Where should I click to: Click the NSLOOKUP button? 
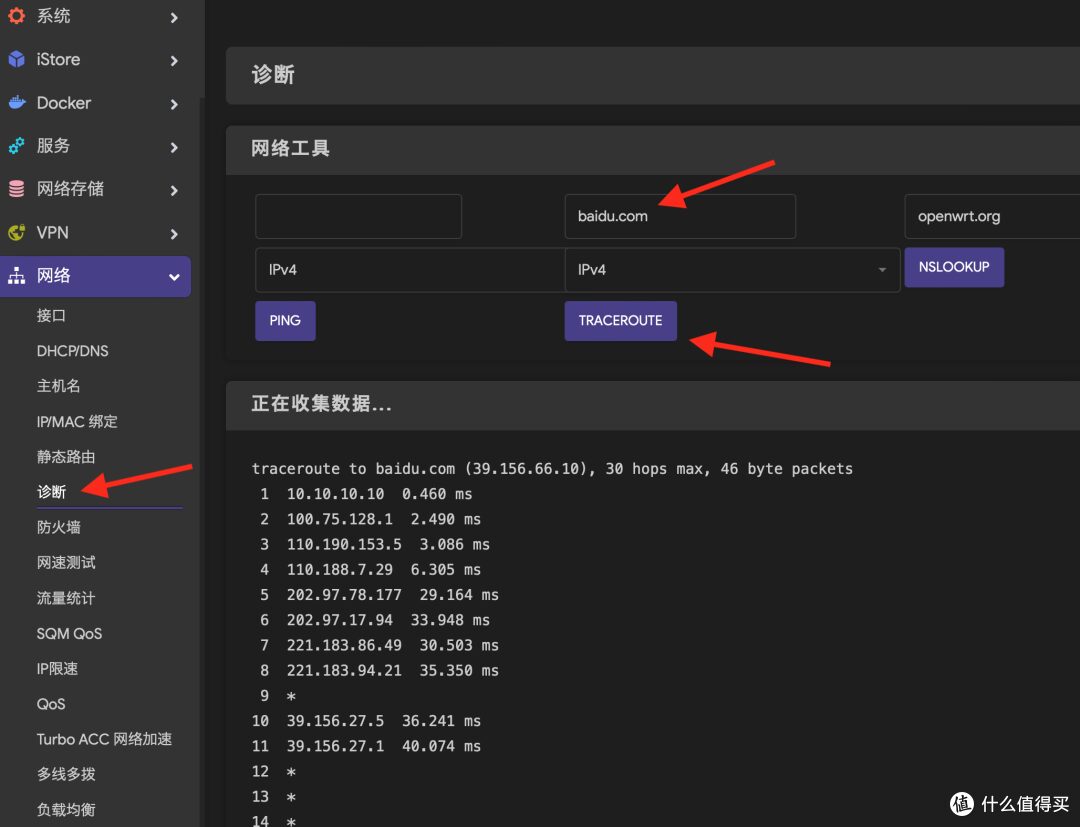coord(954,267)
